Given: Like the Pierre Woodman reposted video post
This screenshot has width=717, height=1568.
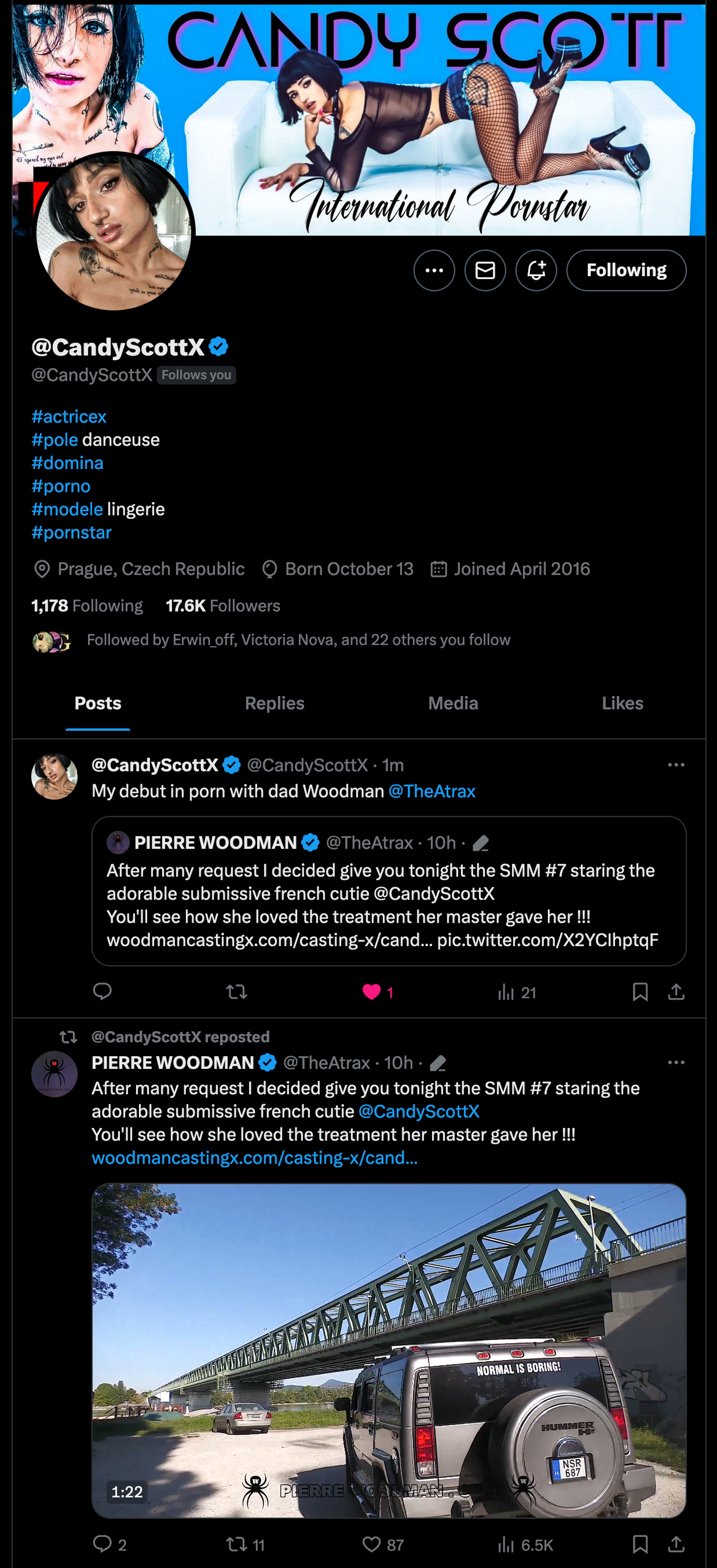Looking at the screenshot, I should (x=371, y=1544).
